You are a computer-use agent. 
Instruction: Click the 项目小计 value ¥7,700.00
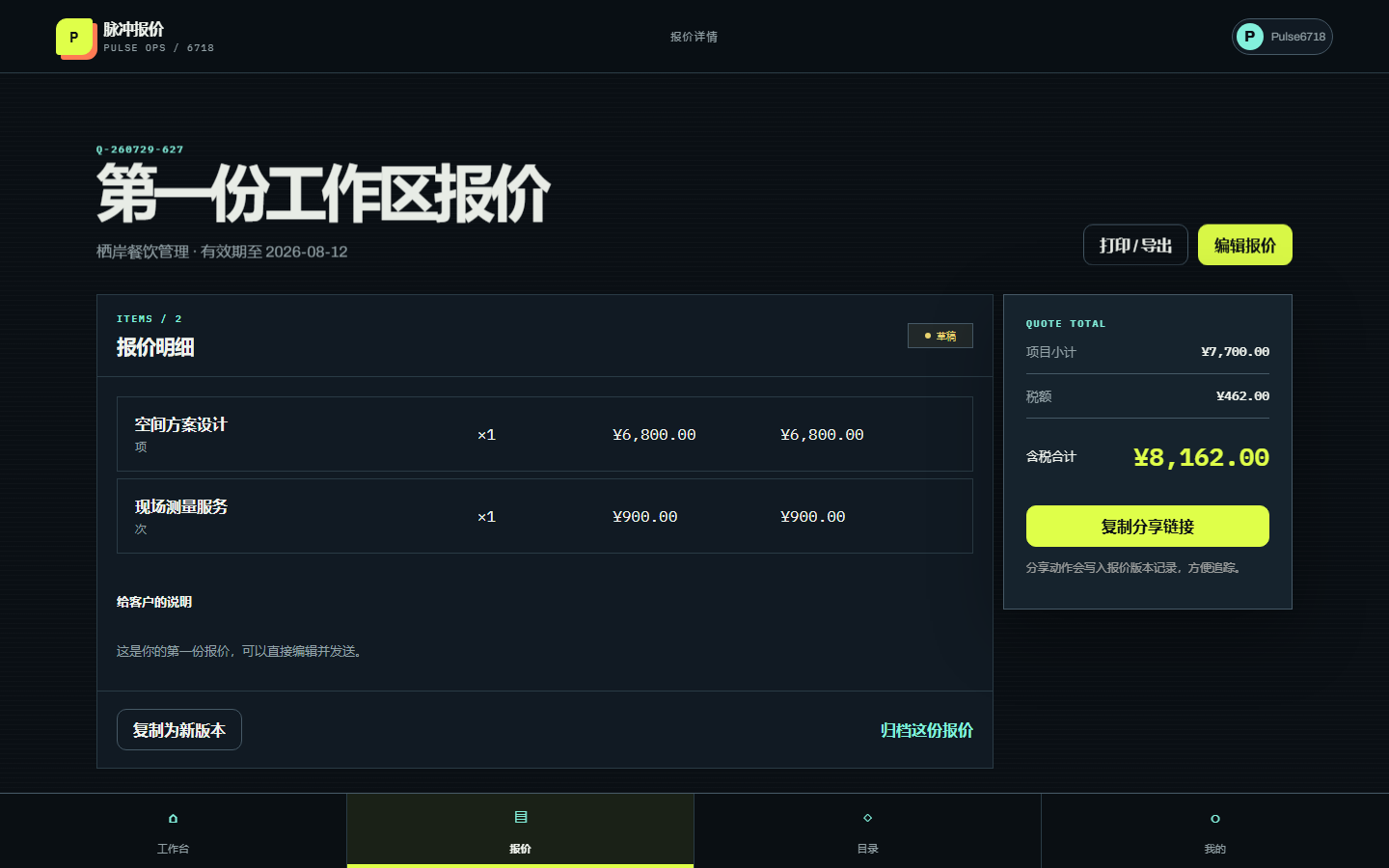(1236, 352)
